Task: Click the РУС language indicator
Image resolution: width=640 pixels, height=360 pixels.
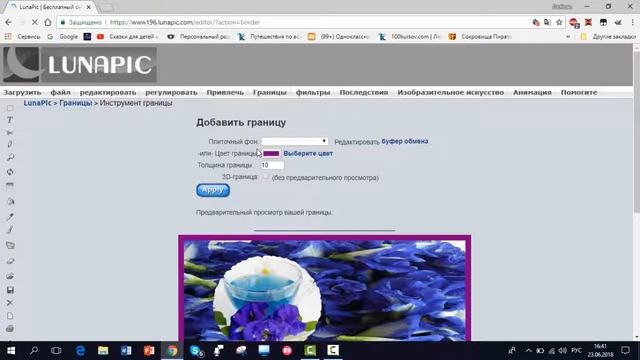Action: tap(576, 350)
